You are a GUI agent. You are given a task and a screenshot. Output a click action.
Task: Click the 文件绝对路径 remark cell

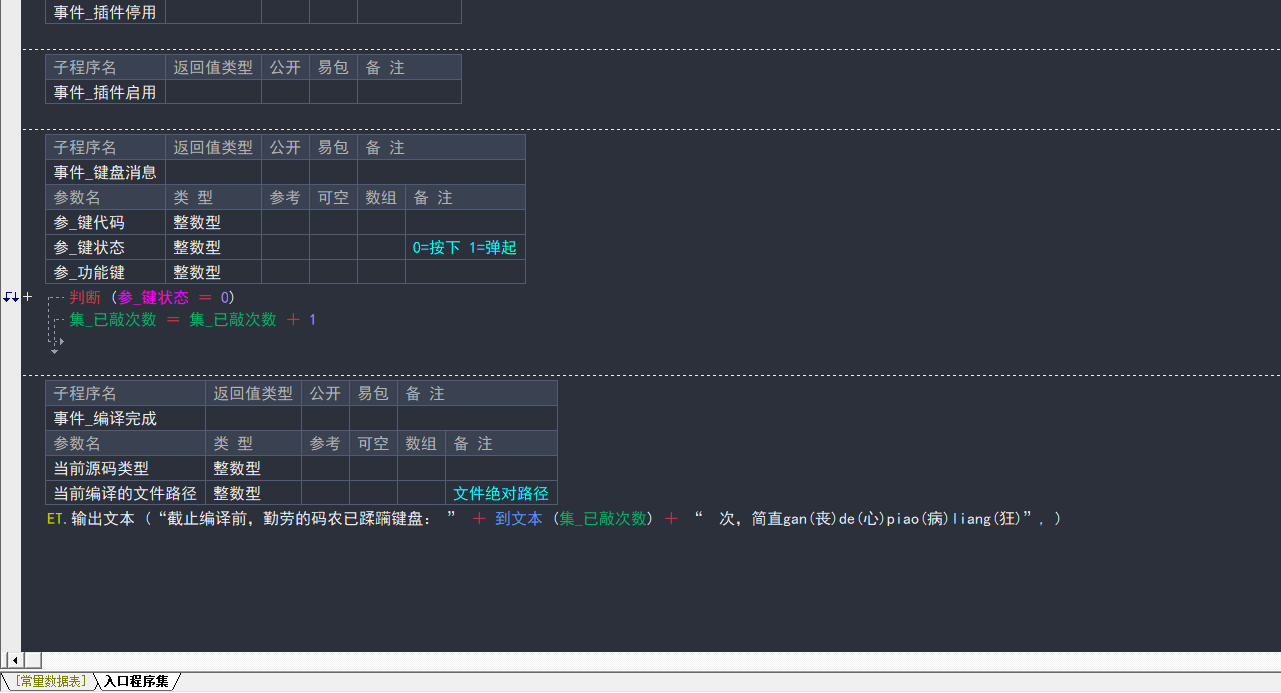pyautogui.click(x=501, y=493)
